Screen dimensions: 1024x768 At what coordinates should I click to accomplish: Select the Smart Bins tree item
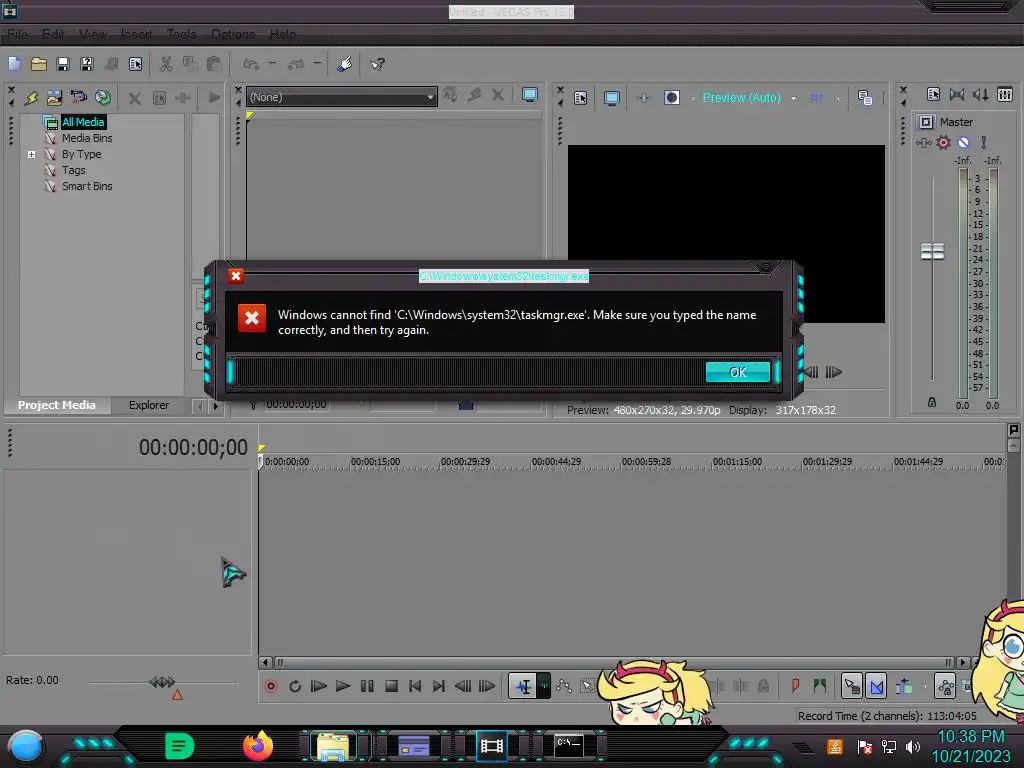point(87,186)
